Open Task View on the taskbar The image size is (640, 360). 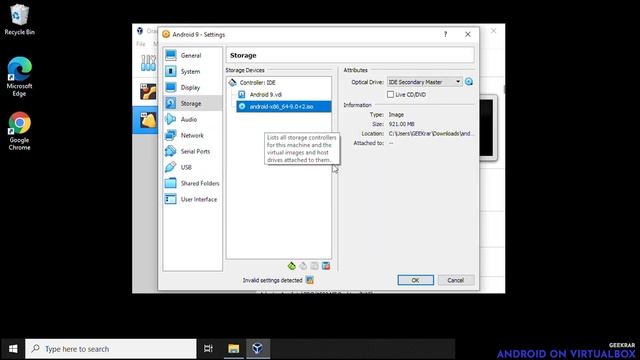pyautogui.click(x=208, y=349)
